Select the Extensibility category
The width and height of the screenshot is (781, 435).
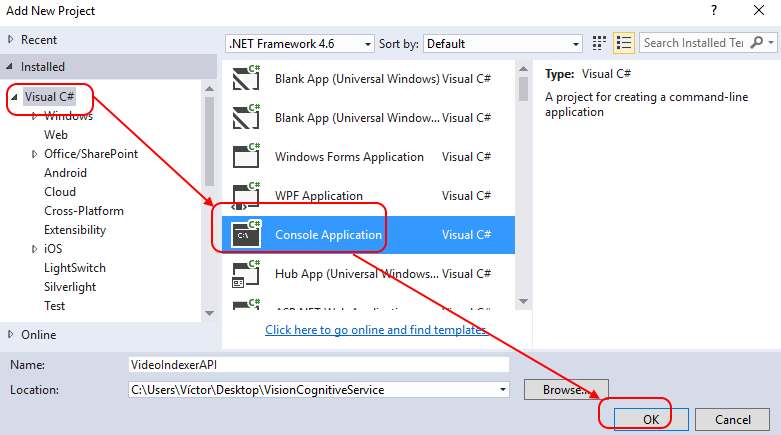(x=75, y=230)
